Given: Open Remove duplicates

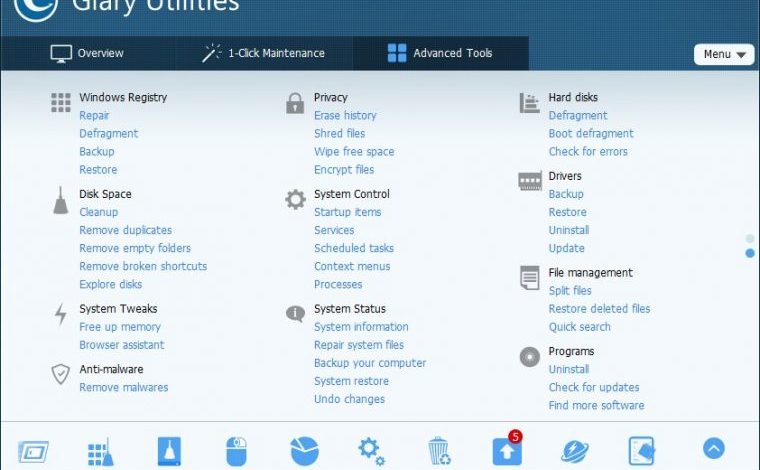Looking at the screenshot, I should pyautogui.click(x=126, y=230).
